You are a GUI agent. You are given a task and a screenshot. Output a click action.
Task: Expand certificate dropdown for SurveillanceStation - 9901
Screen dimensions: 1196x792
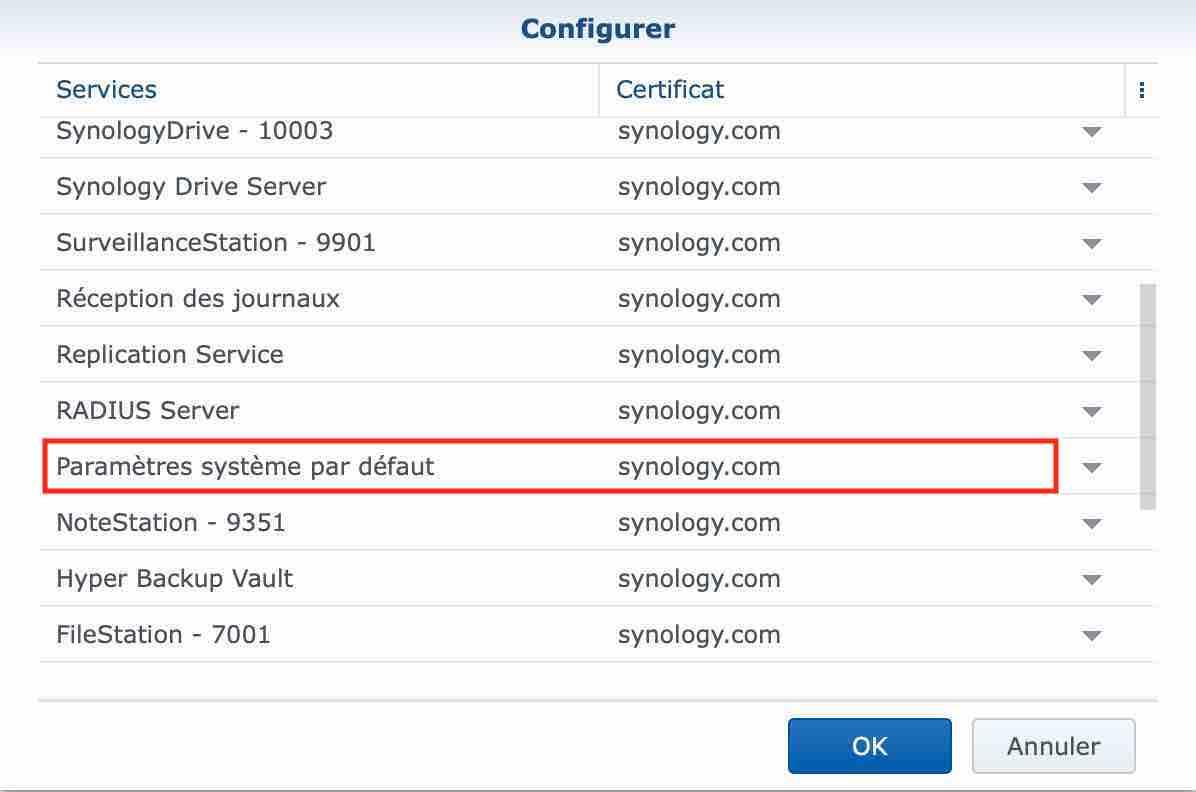1092,244
